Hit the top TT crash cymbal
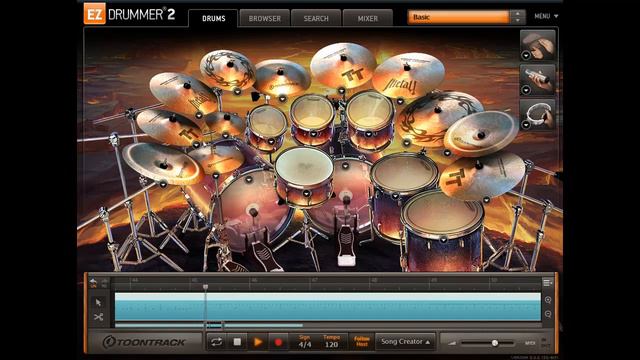The height and width of the screenshot is (360, 640). tap(343, 65)
